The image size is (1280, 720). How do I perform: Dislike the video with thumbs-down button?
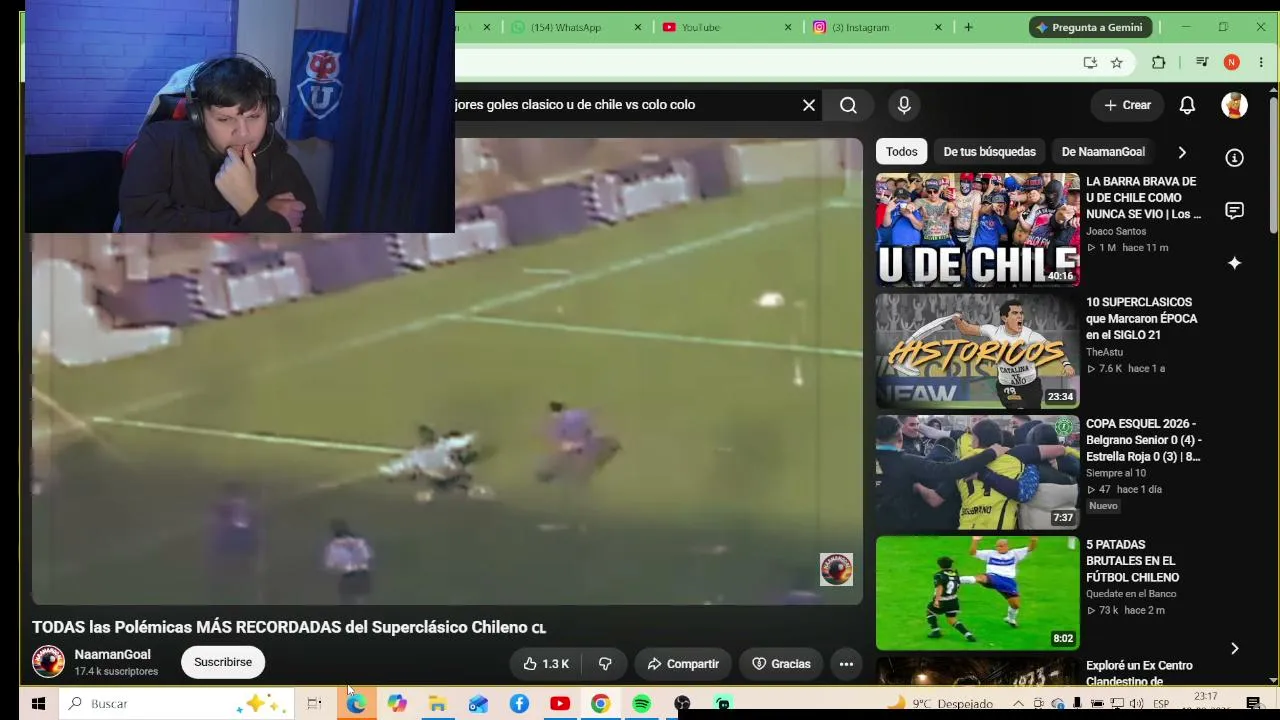tap(605, 664)
